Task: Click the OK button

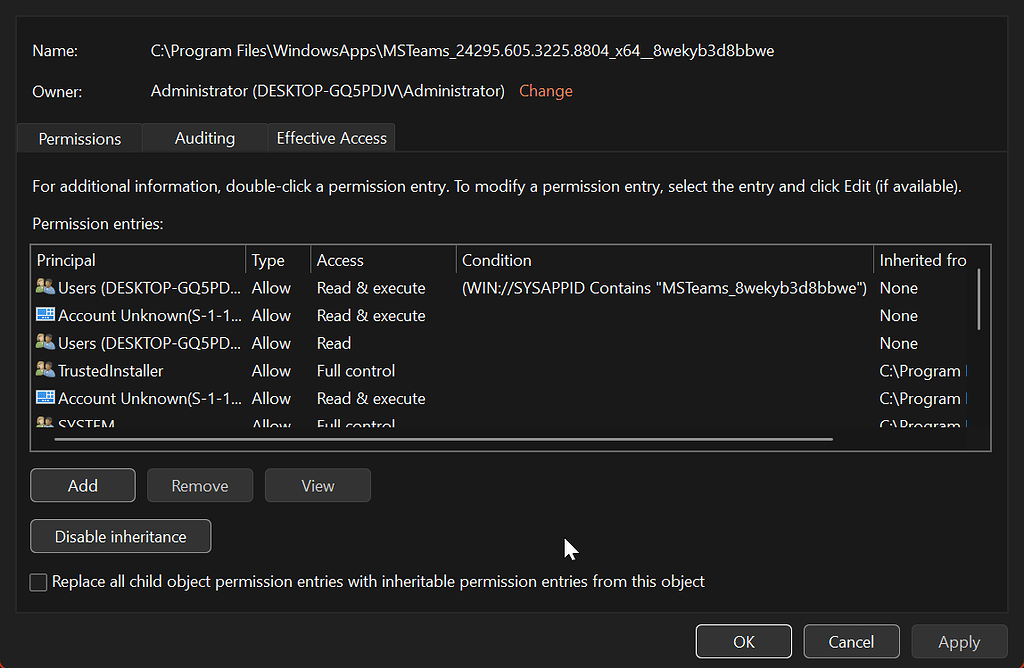Action: point(743,641)
